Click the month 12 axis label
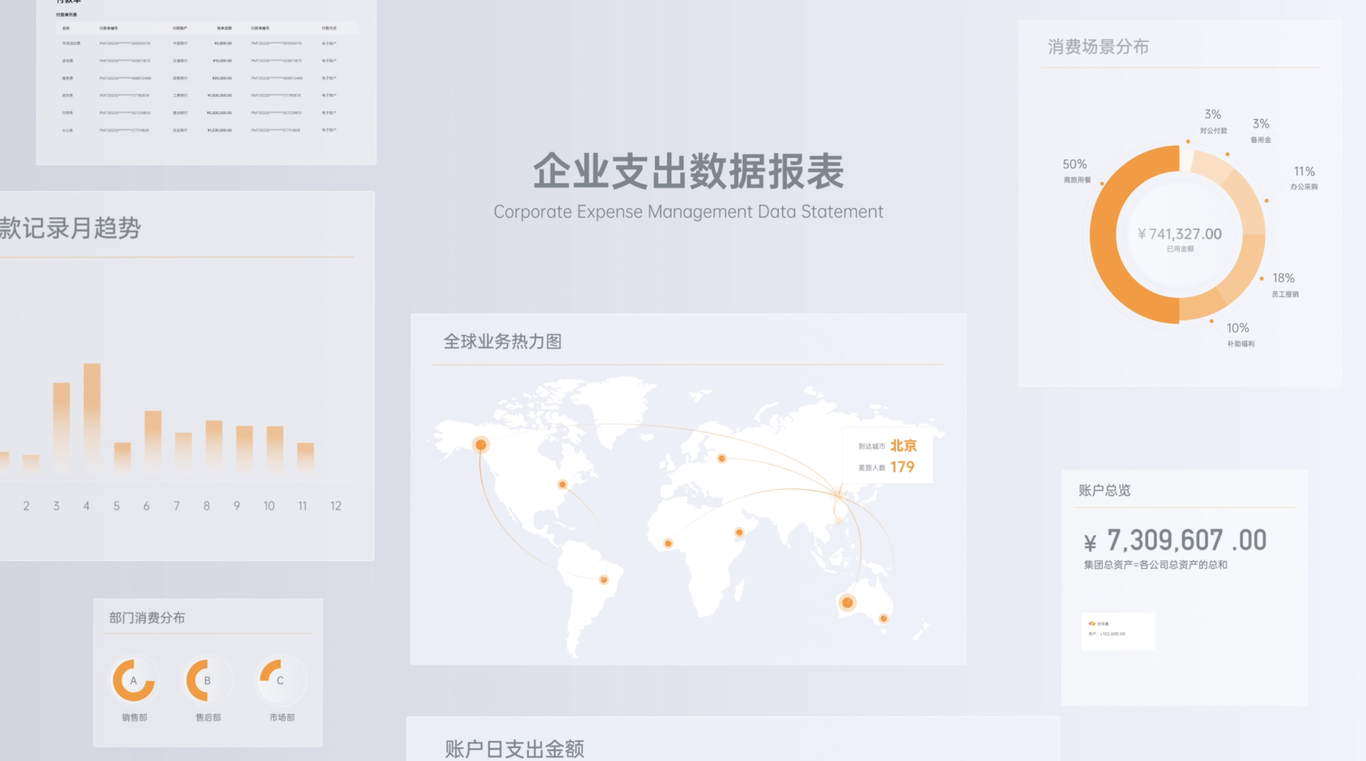The width and height of the screenshot is (1366, 761). (x=335, y=506)
